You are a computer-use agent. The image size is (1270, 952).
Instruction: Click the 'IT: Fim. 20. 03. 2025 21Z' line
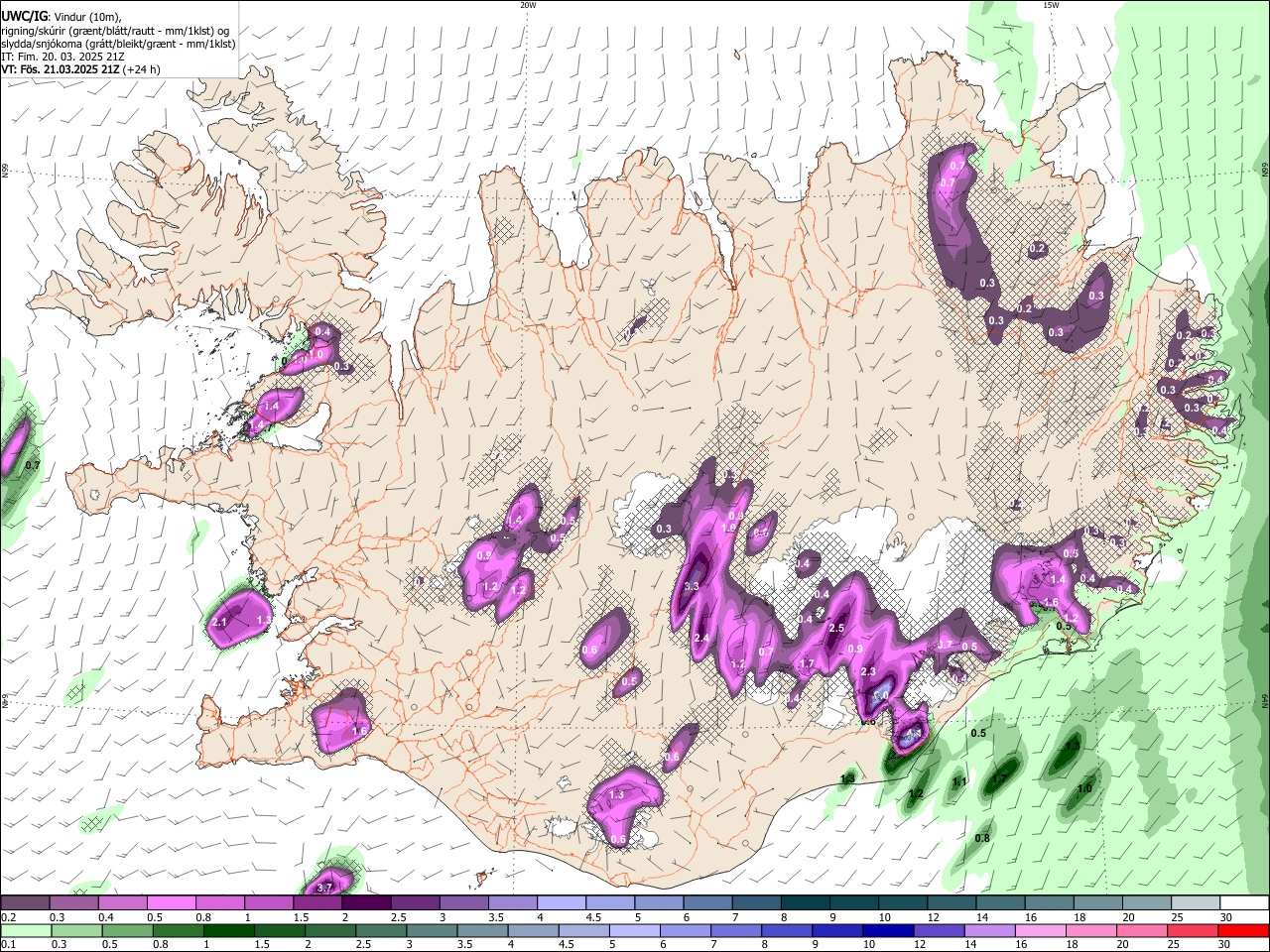[x=62, y=57]
